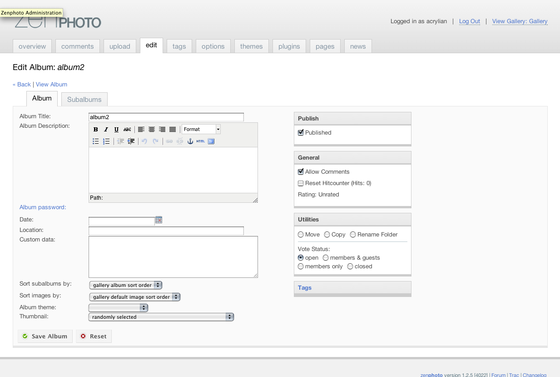Insert a hyperlink in the editor
560x377 pixels.
[169, 141]
